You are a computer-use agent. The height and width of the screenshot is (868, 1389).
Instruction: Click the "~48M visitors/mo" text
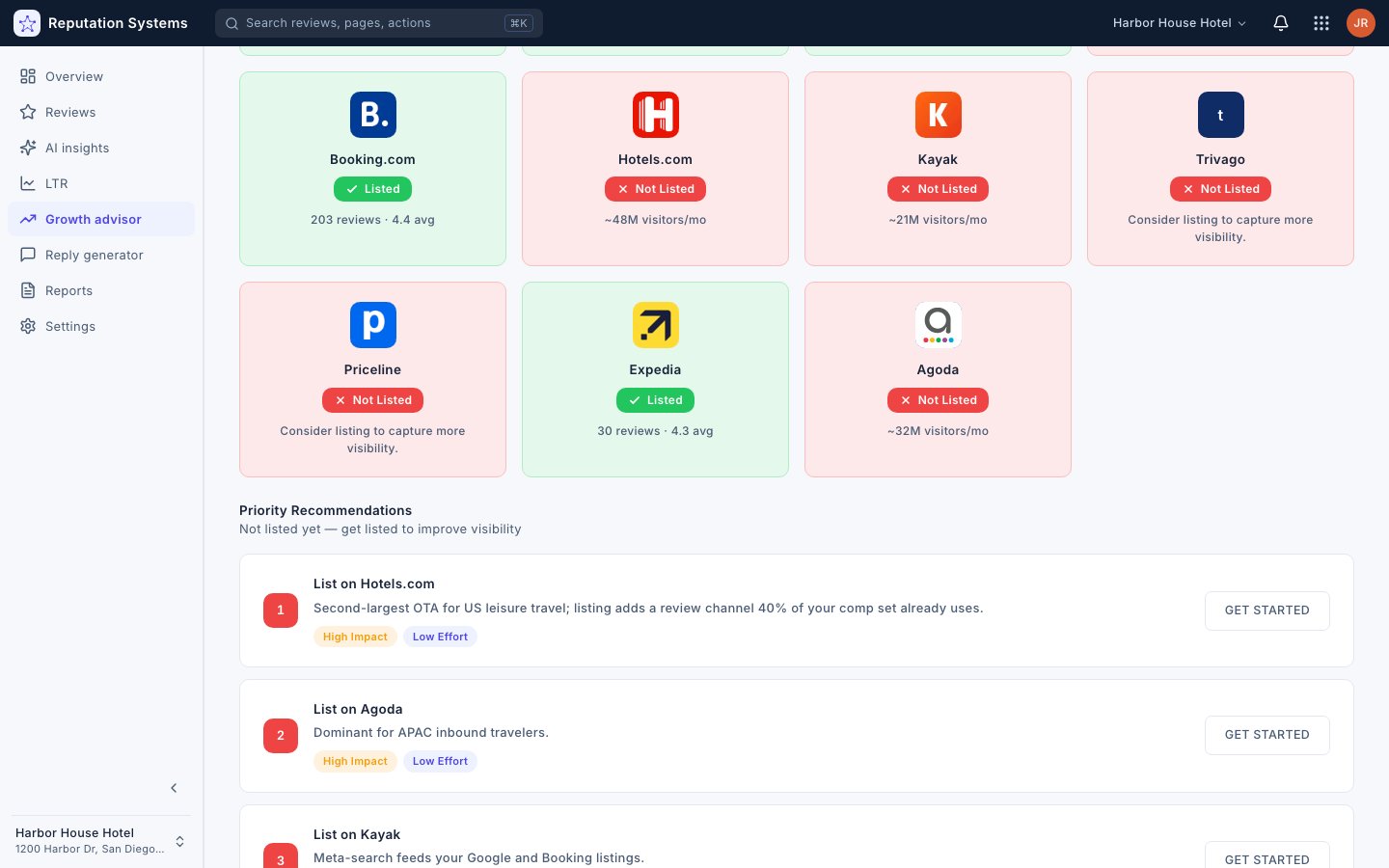[x=655, y=220]
